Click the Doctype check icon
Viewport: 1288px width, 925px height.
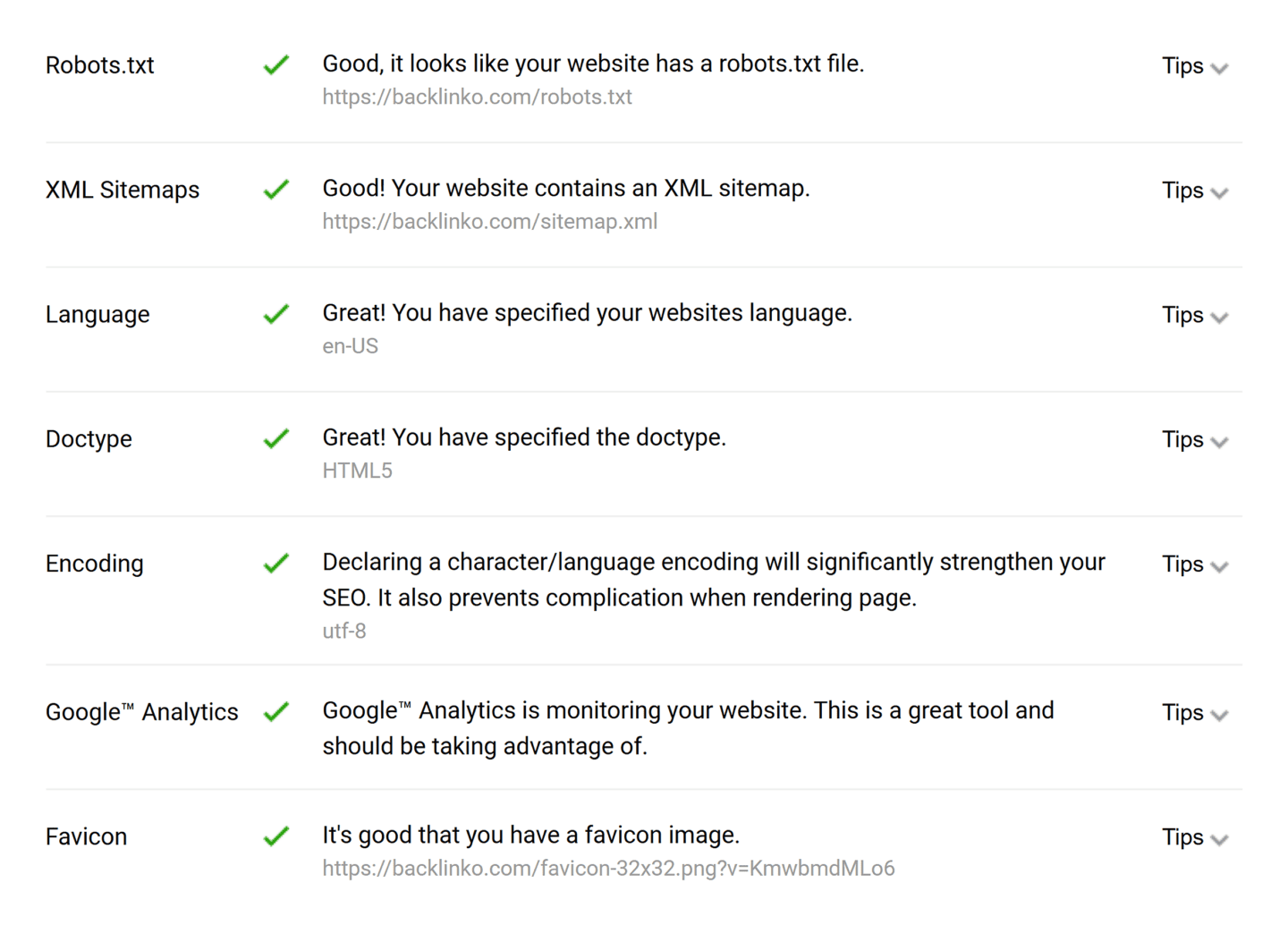click(276, 438)
